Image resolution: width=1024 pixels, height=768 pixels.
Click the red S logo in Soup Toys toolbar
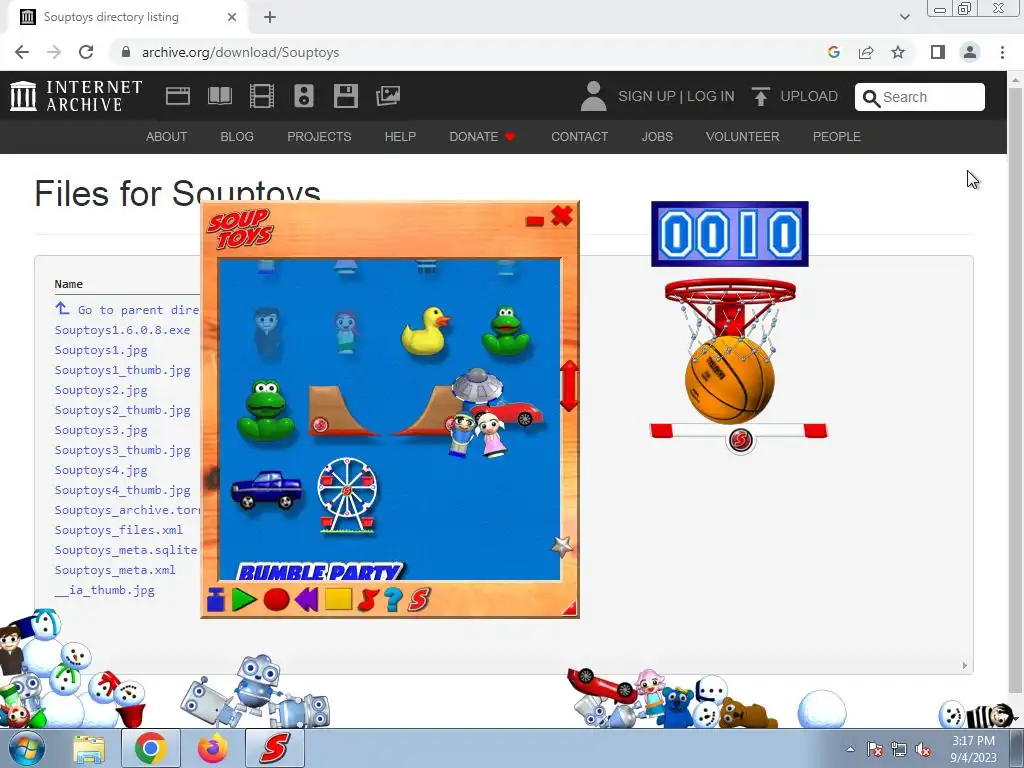(x=419, y=600)
